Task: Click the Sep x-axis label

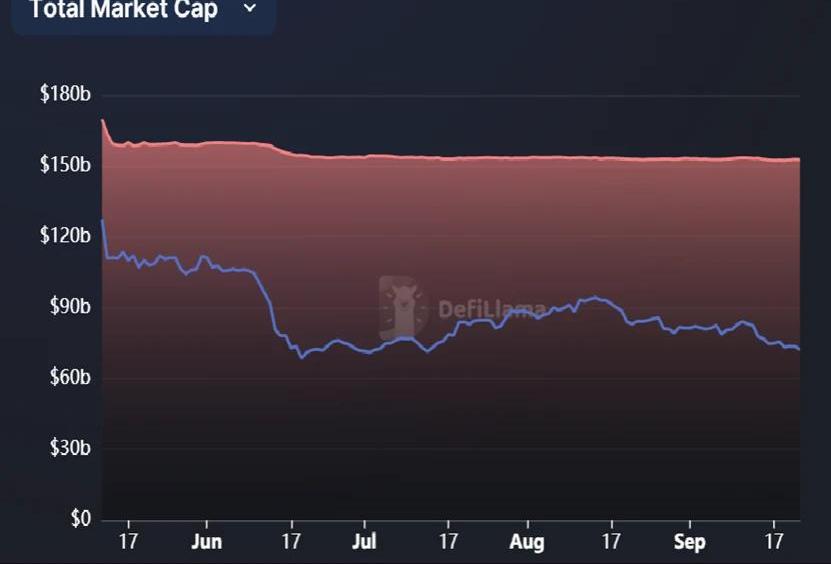Action: point(688,542)
